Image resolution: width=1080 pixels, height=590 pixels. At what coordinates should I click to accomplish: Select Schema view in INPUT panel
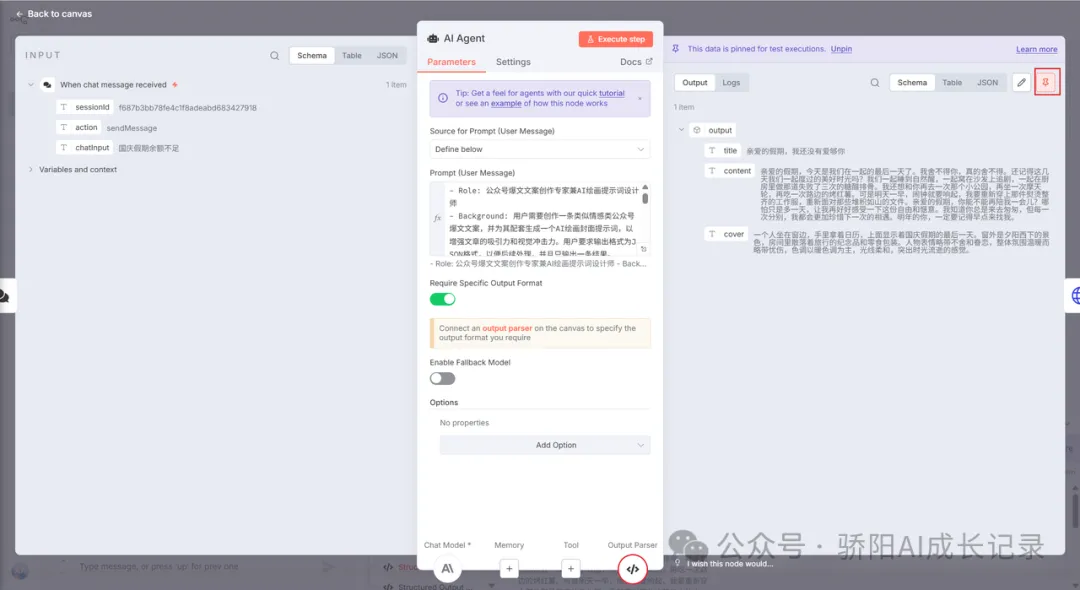pyautogui.click(x=312, y=56)
